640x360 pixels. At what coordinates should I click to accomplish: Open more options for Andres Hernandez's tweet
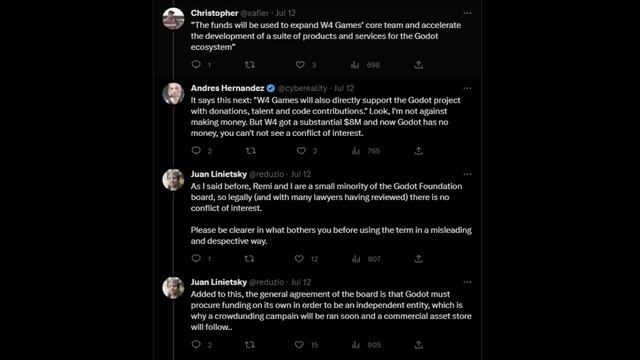click(x=467, y=88)
